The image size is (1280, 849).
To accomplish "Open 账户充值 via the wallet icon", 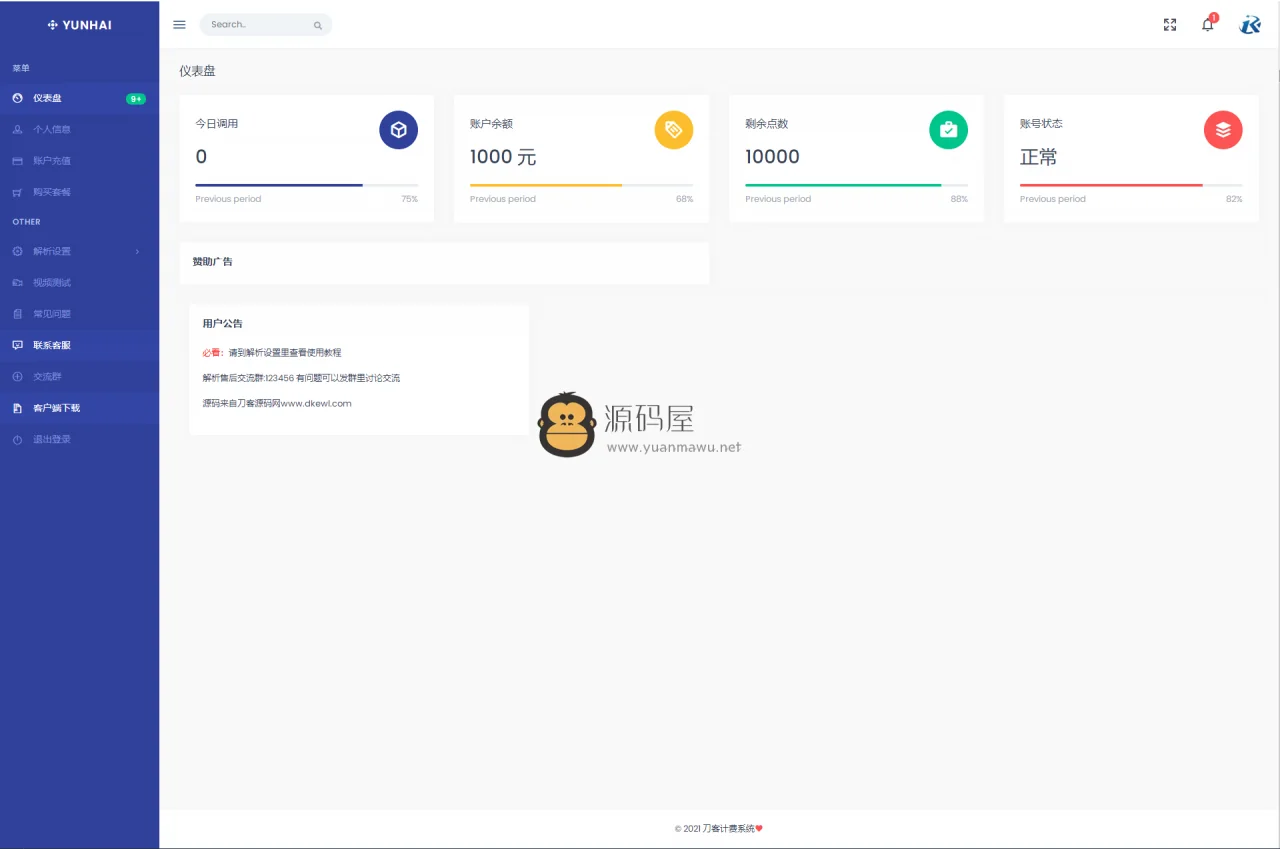I will [18, 160].
